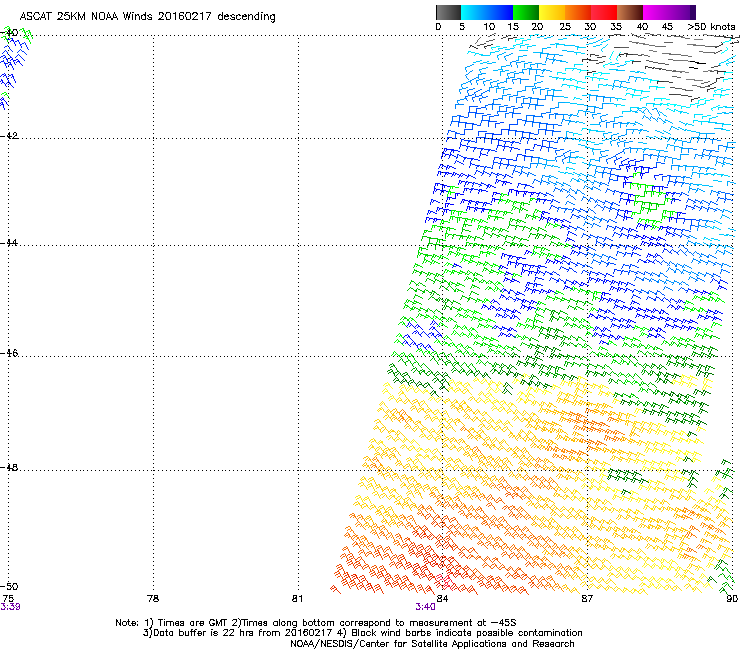Select the purple 45-50 knots legend swatch
Image resolution: width=740 pixels, height=650 pixels.
click(682, 12)
